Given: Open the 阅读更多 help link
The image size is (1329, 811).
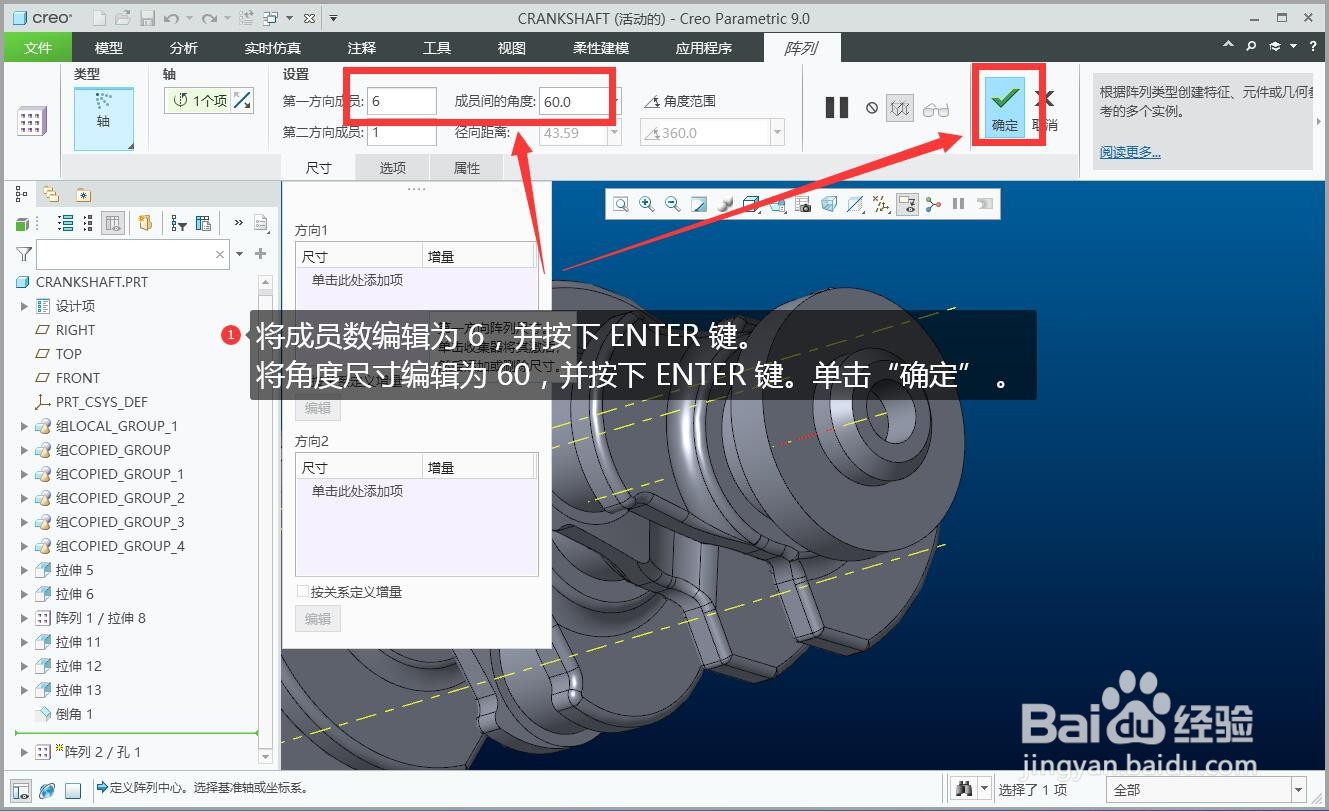Looking at the screenshot, I should (1130, 152).
